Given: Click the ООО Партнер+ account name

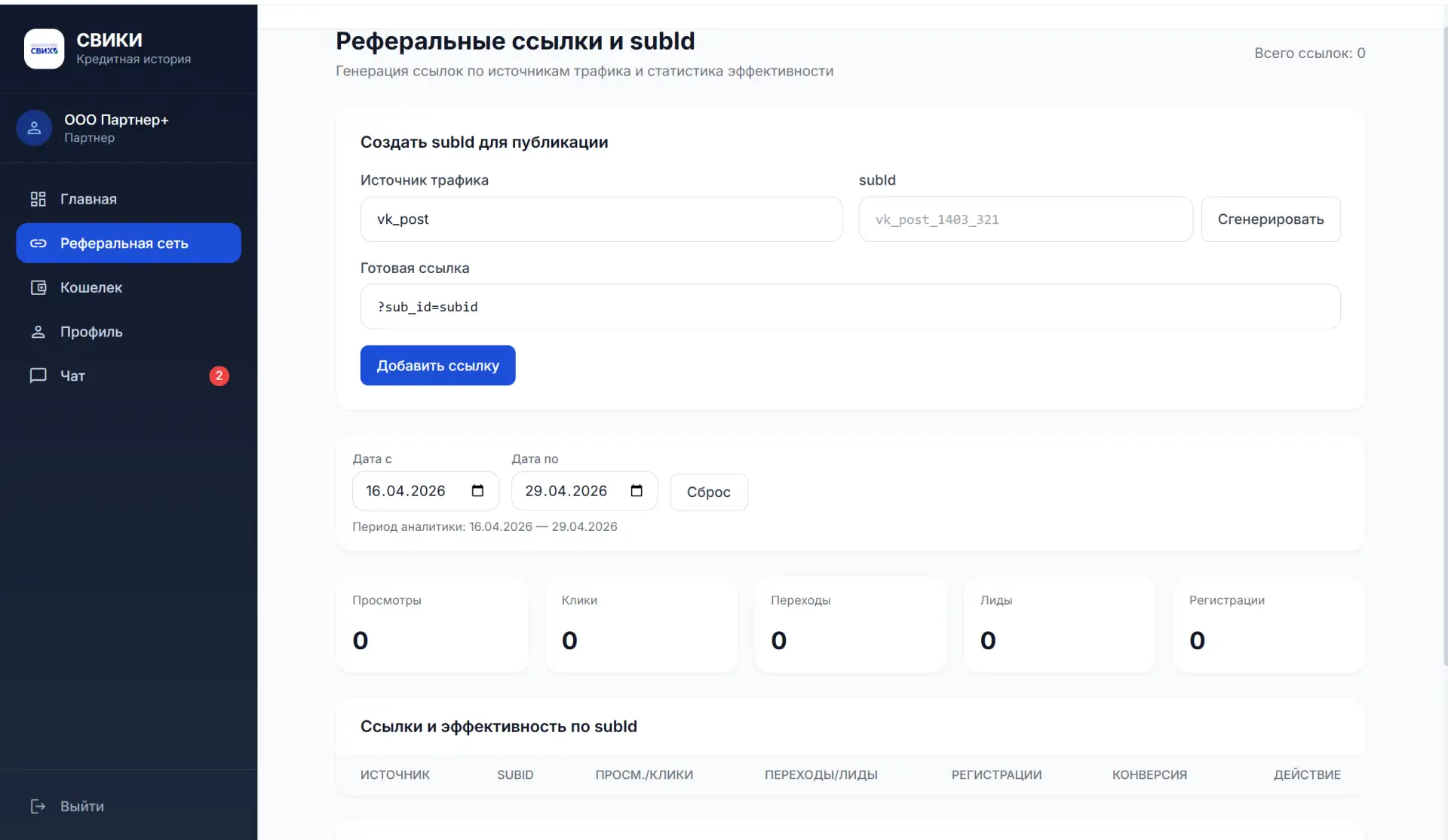Looking at the screenshot, I should pos(116,120).
